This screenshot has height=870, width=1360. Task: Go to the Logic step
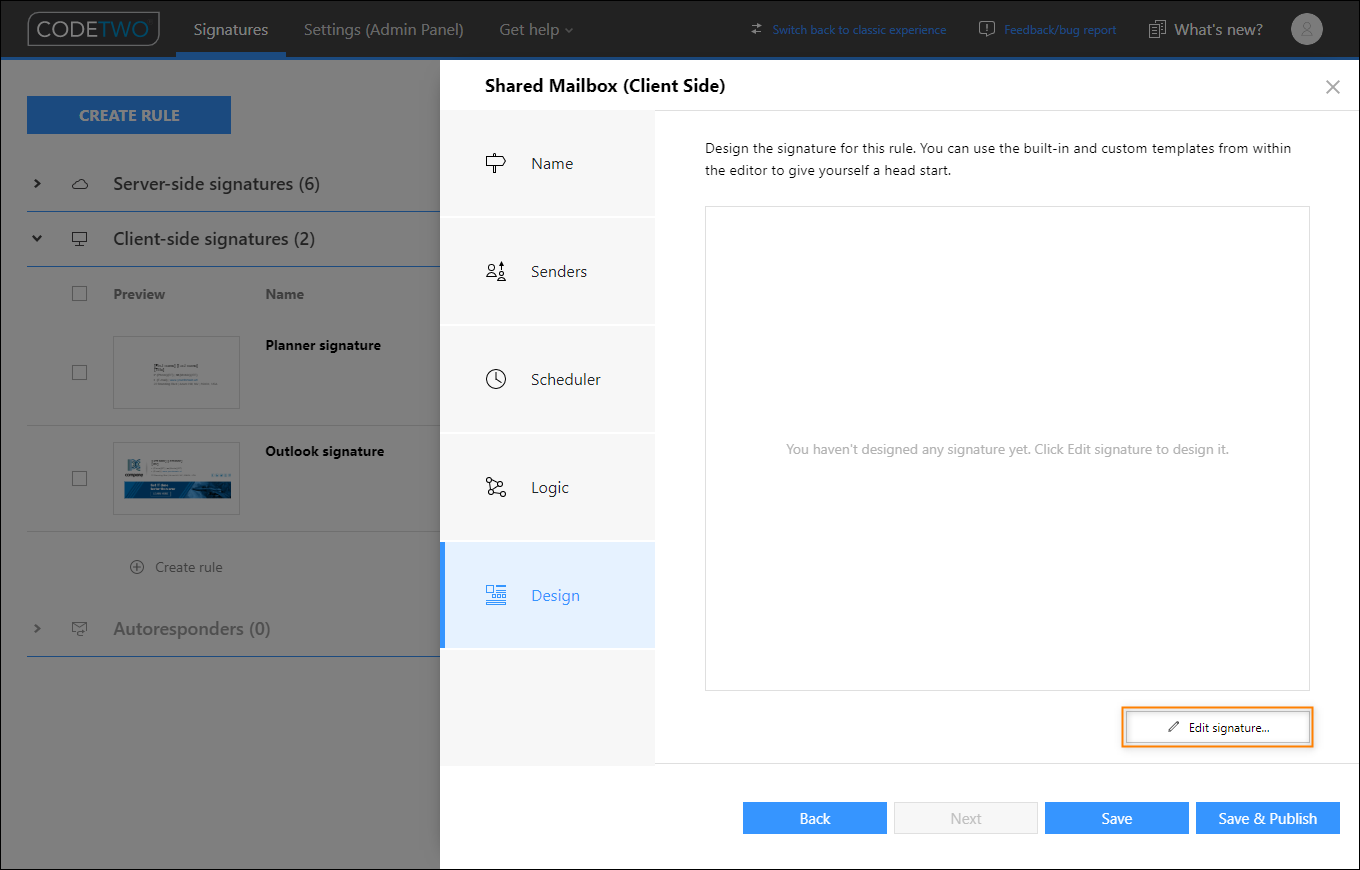(547, 487)
